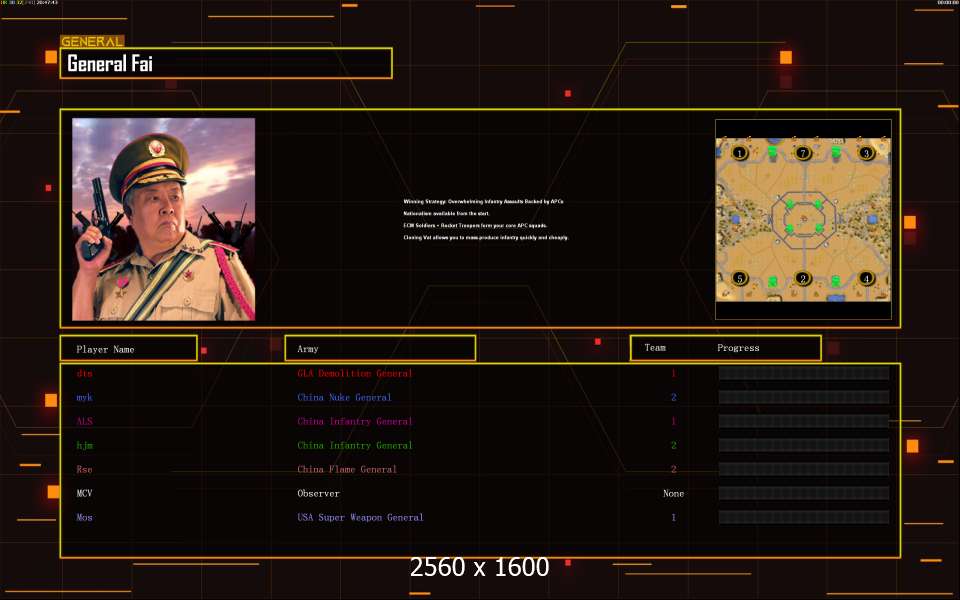
Task: Select the "Team" column header
Action: point(654,348)
